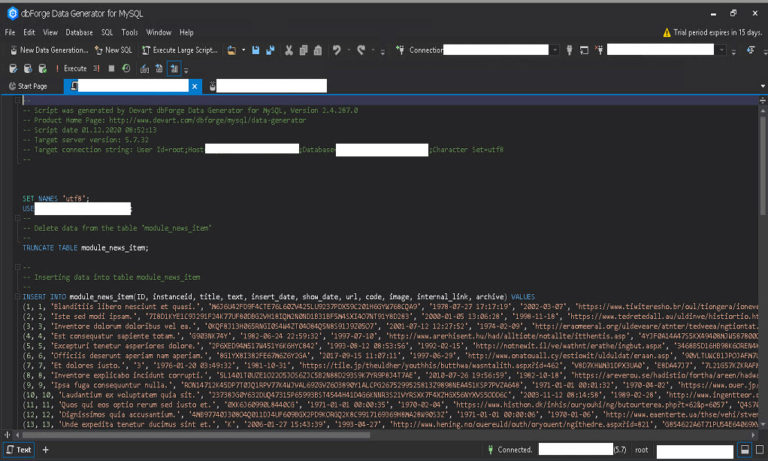Viewport: 768px width, 461px height.
Task: Click the edit database pencil icon
Action: pos(13,69)
